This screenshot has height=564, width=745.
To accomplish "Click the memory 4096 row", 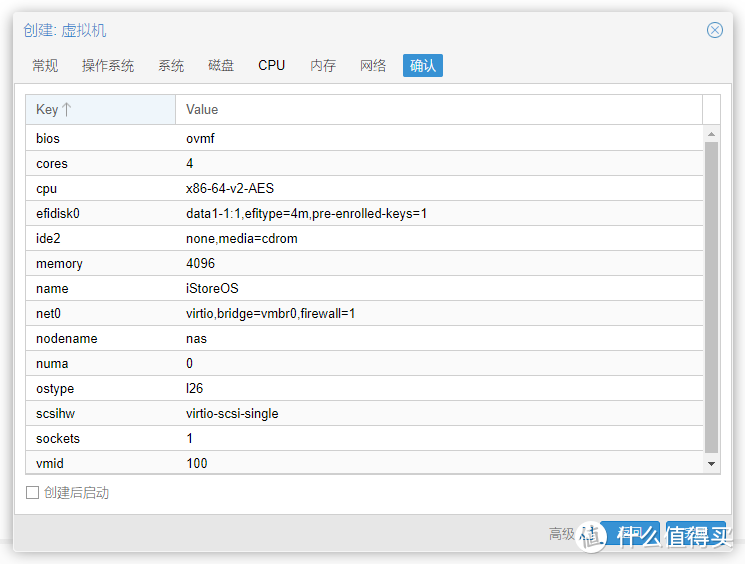I will pyautogui.click(x=365, y=264).
